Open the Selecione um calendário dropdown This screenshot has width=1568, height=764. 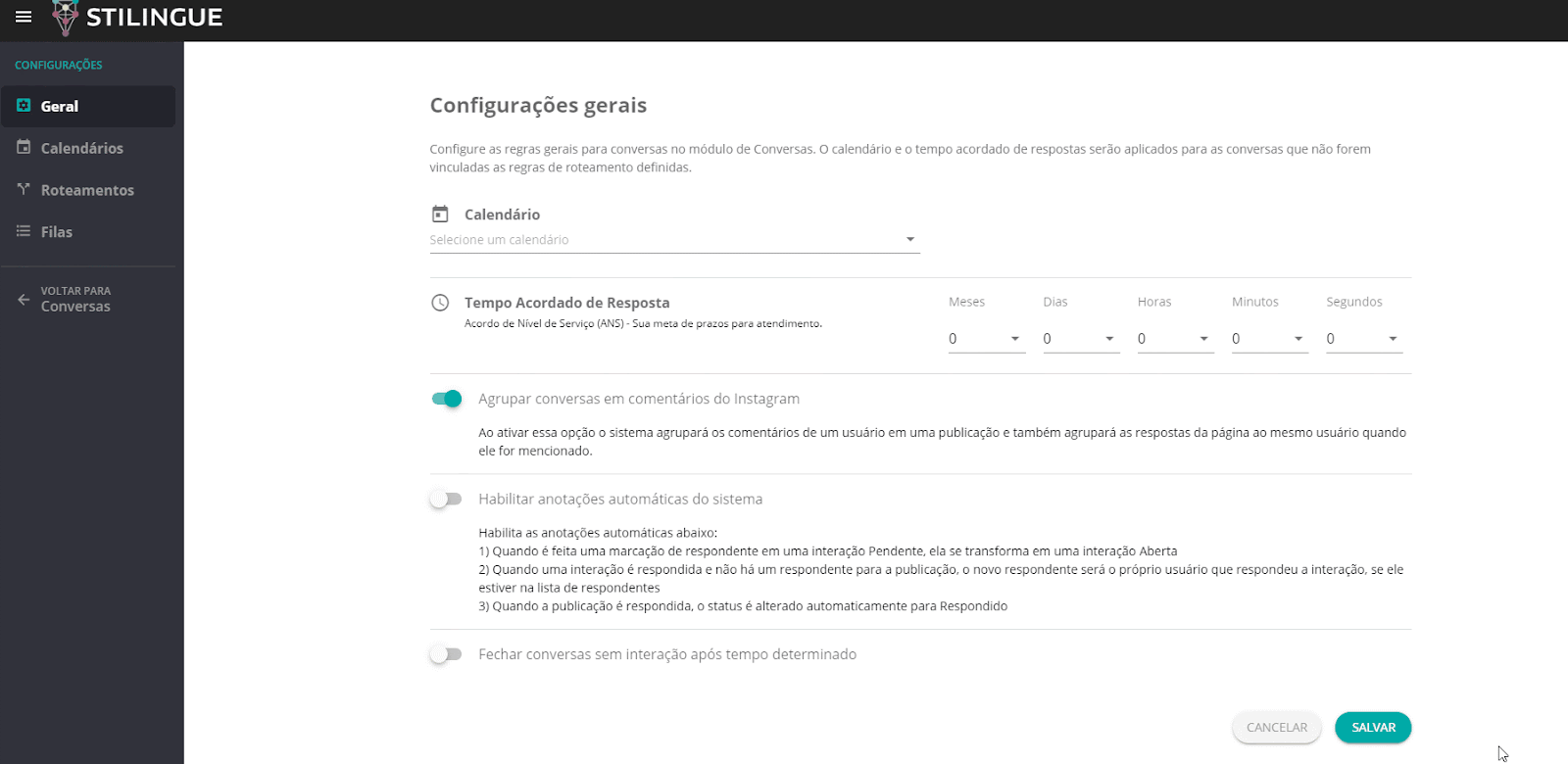click(674, 240)
